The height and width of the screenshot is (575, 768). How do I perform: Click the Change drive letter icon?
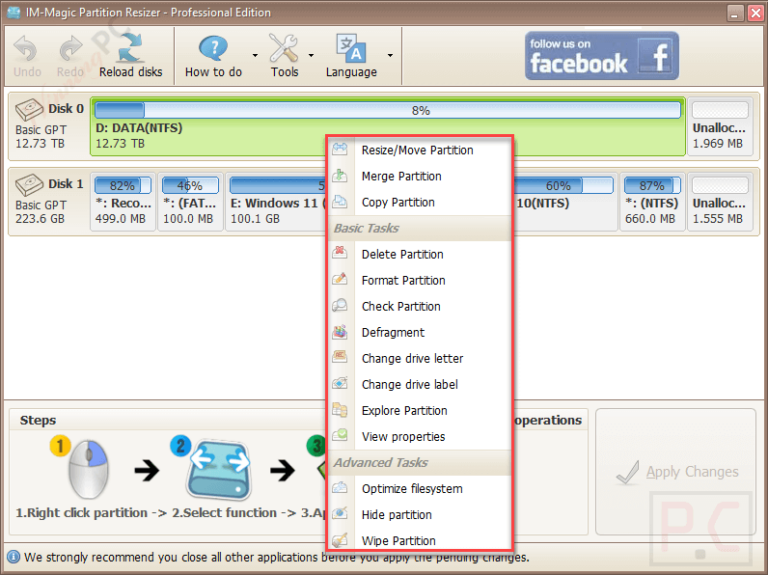(340, 357)
